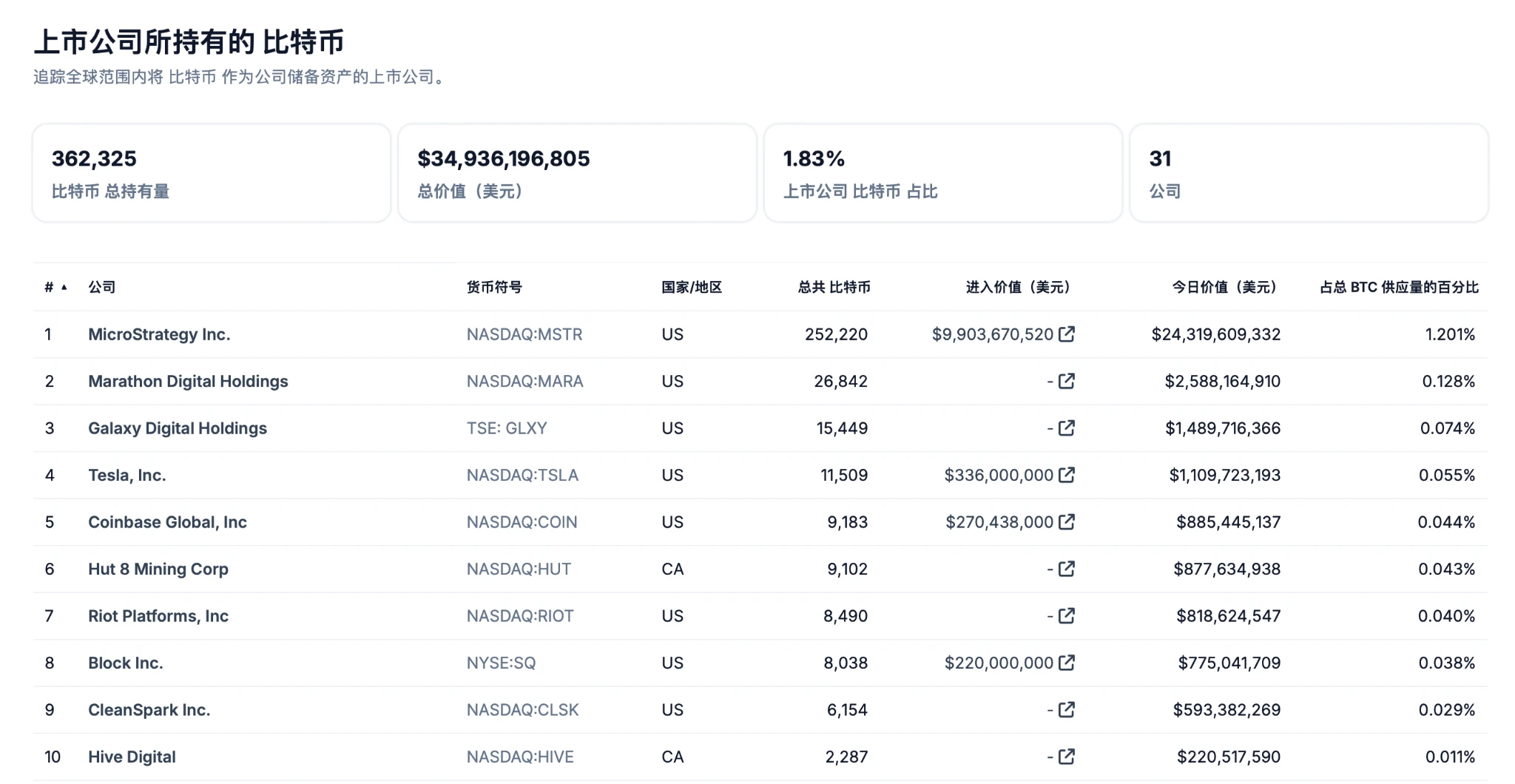The image size is (1515, 784).
Task: Click CleanSpark Inc. external link icon
Action: tap(1066, 710)
